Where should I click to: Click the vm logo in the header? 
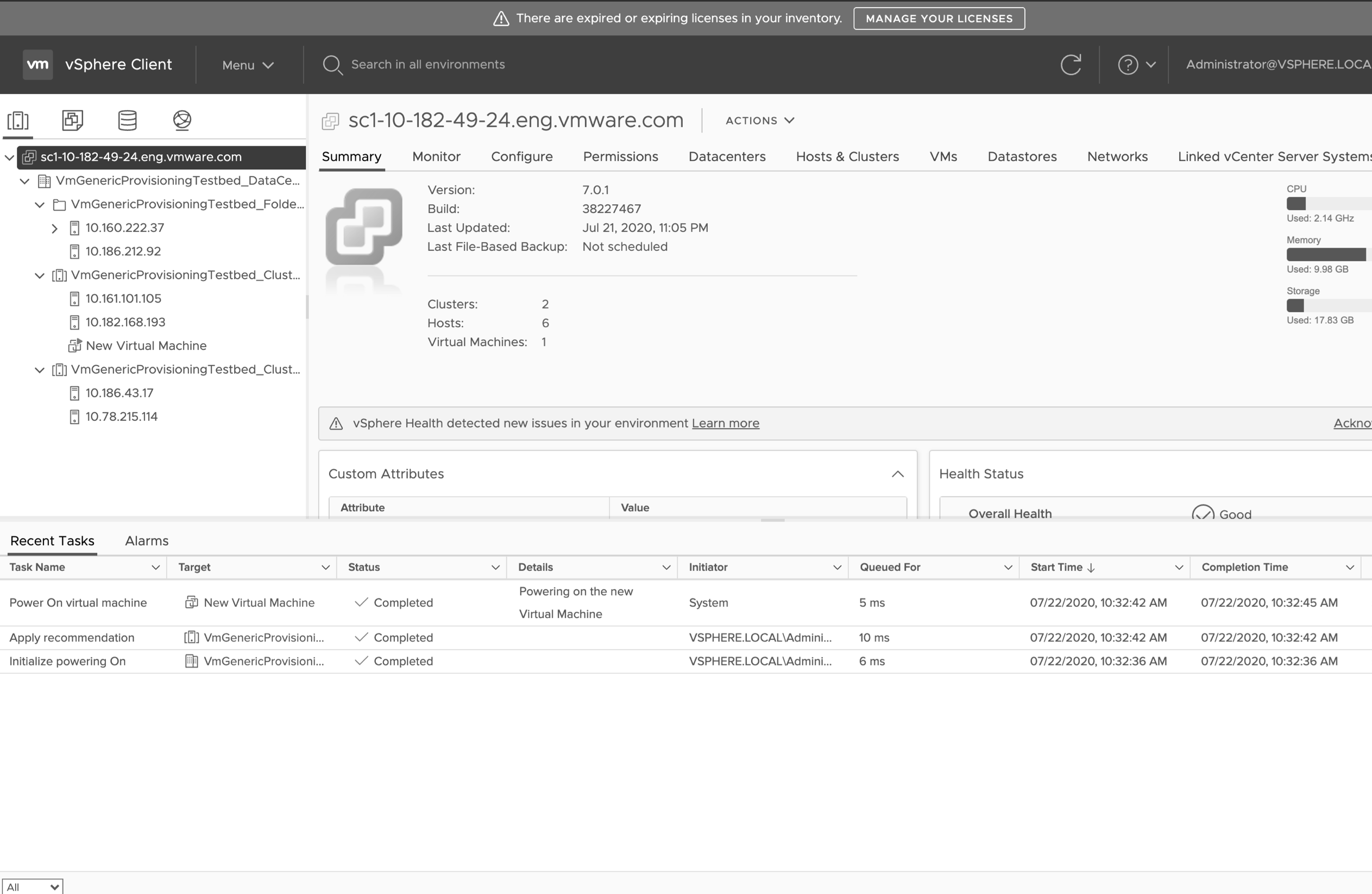tap(38, 65)
